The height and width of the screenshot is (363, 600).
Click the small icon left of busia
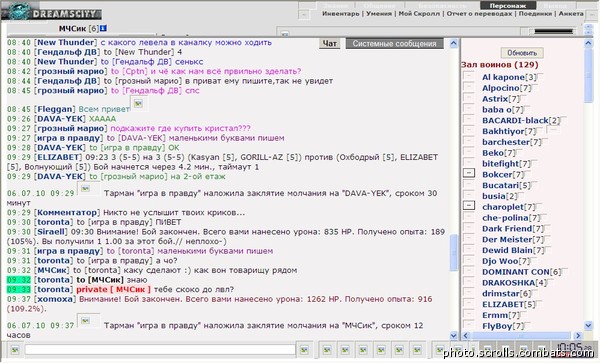point(469,195)
